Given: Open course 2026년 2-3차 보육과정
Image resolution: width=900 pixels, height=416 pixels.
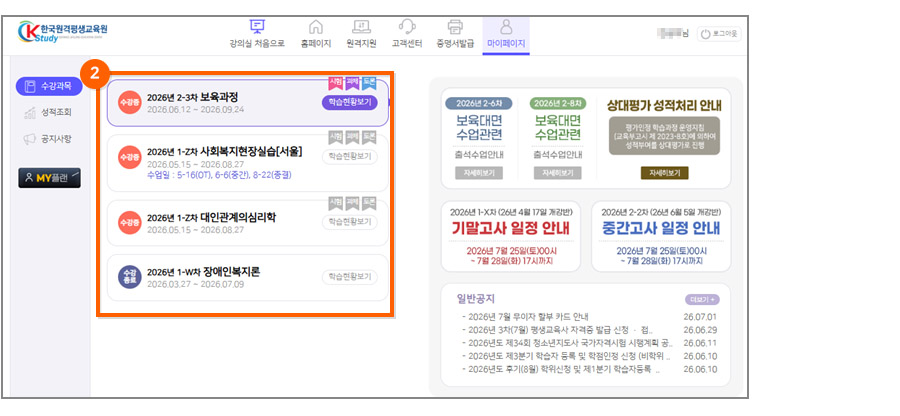Looking at the screenshot, I should click(192, 97).
